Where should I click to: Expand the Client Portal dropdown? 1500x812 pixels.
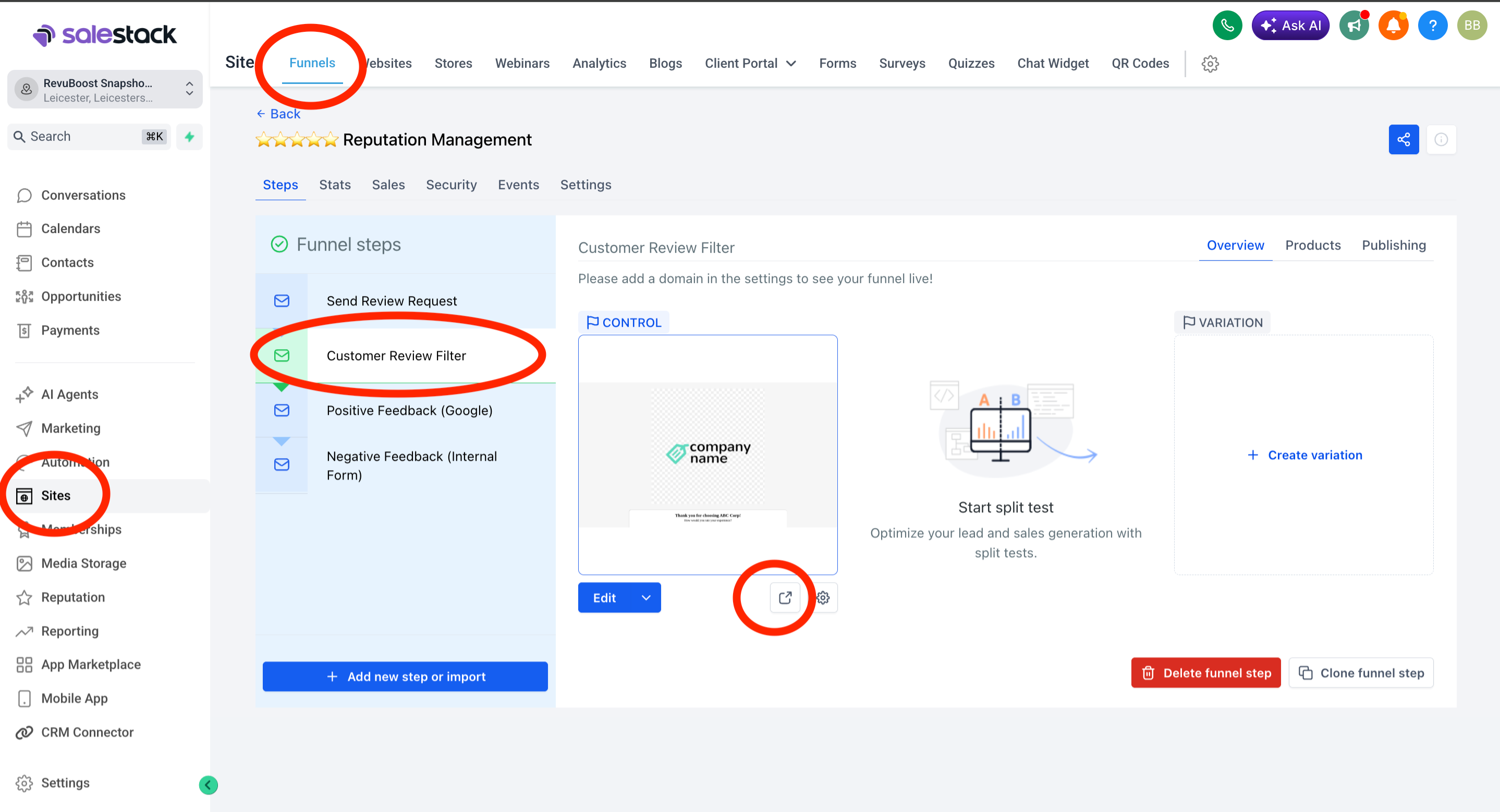[750, 64]
